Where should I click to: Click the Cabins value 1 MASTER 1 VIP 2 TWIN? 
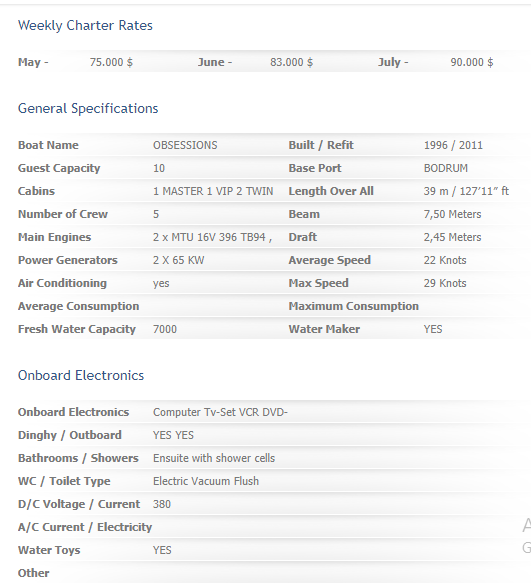213,191
